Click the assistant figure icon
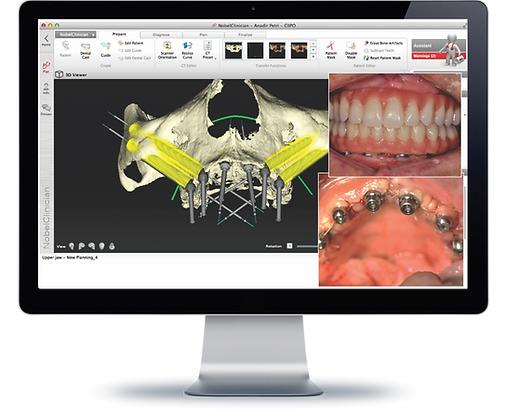The height and width of the screenshot is (411, 507). click(452, 50)
